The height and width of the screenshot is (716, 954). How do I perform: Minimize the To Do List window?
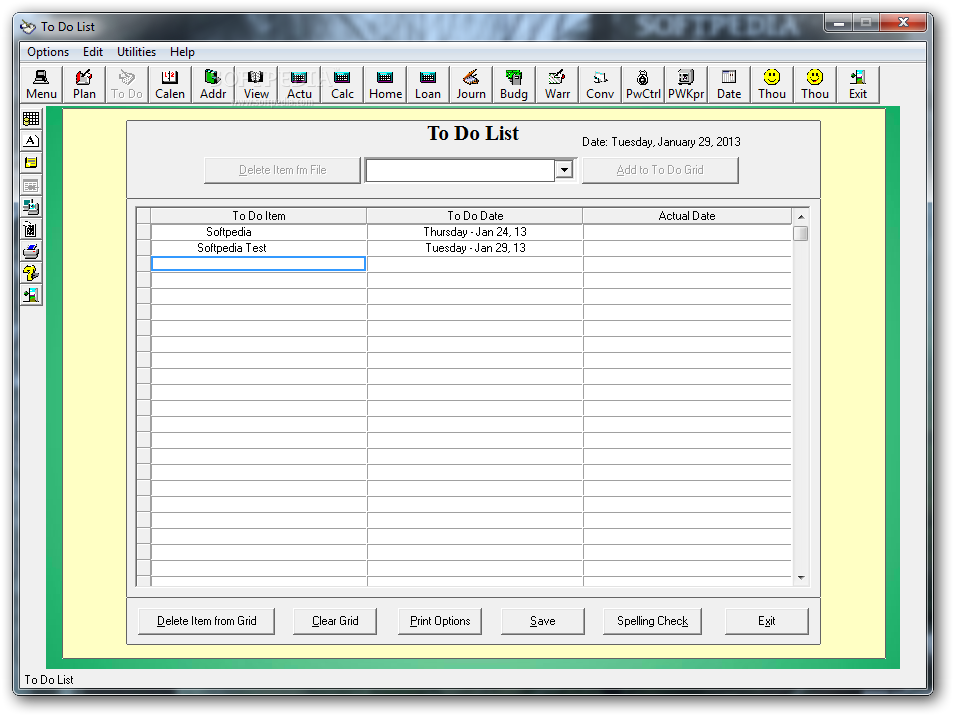pos(838,23)
